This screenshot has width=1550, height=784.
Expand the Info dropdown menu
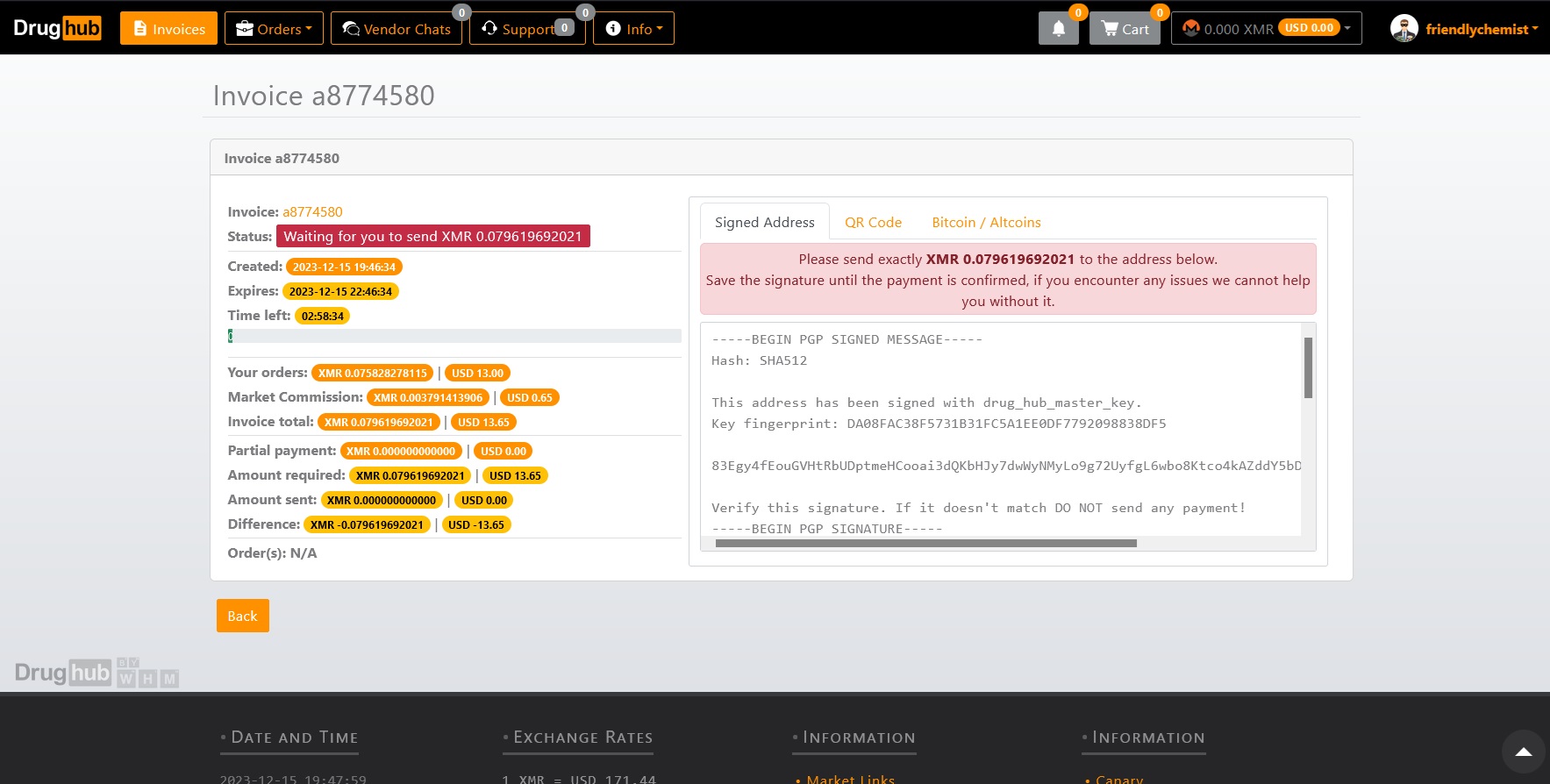633,28
